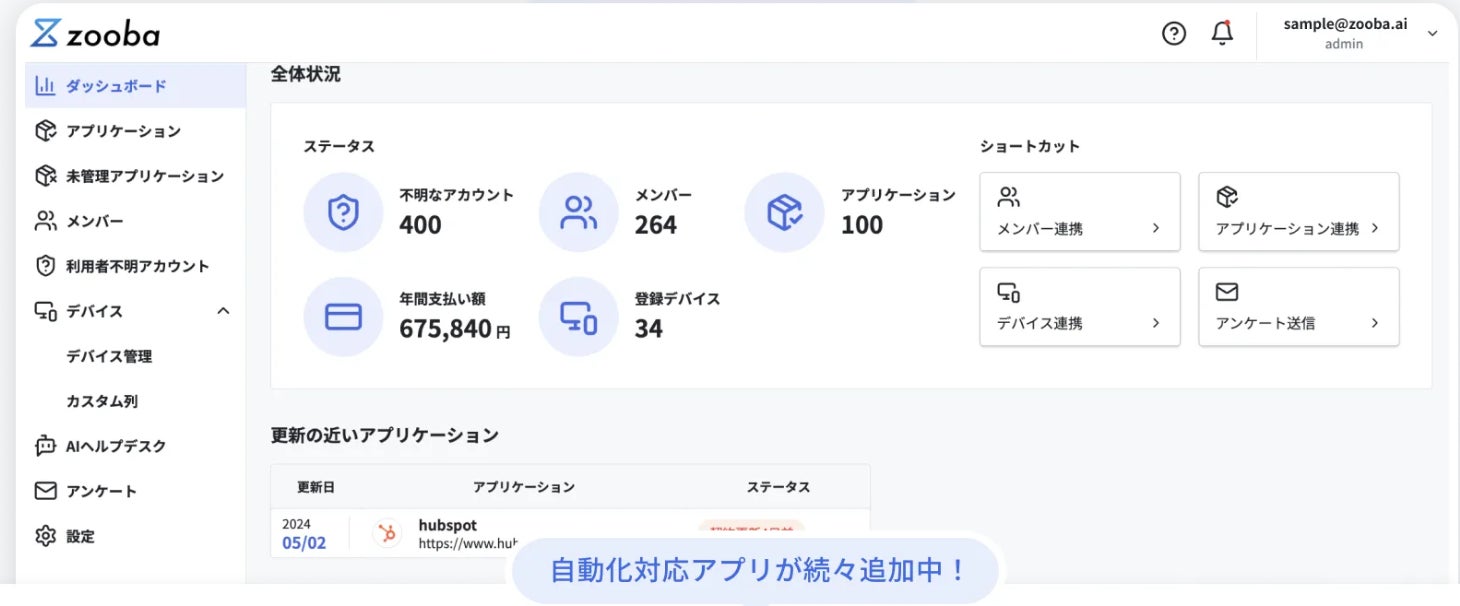Click the help question mark icon
This screenshot has height=606, width=1460.
click(x=1173, y=34)
